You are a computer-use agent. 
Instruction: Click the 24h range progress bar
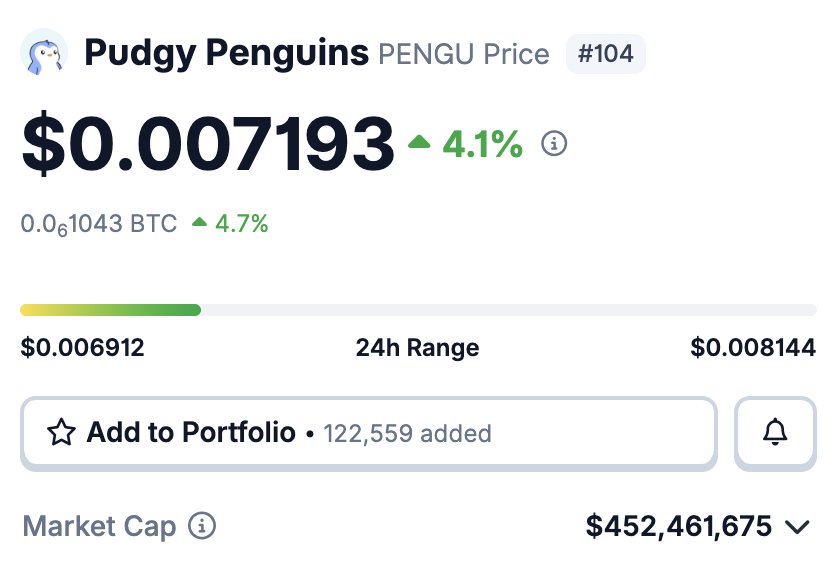pos(418,310)
